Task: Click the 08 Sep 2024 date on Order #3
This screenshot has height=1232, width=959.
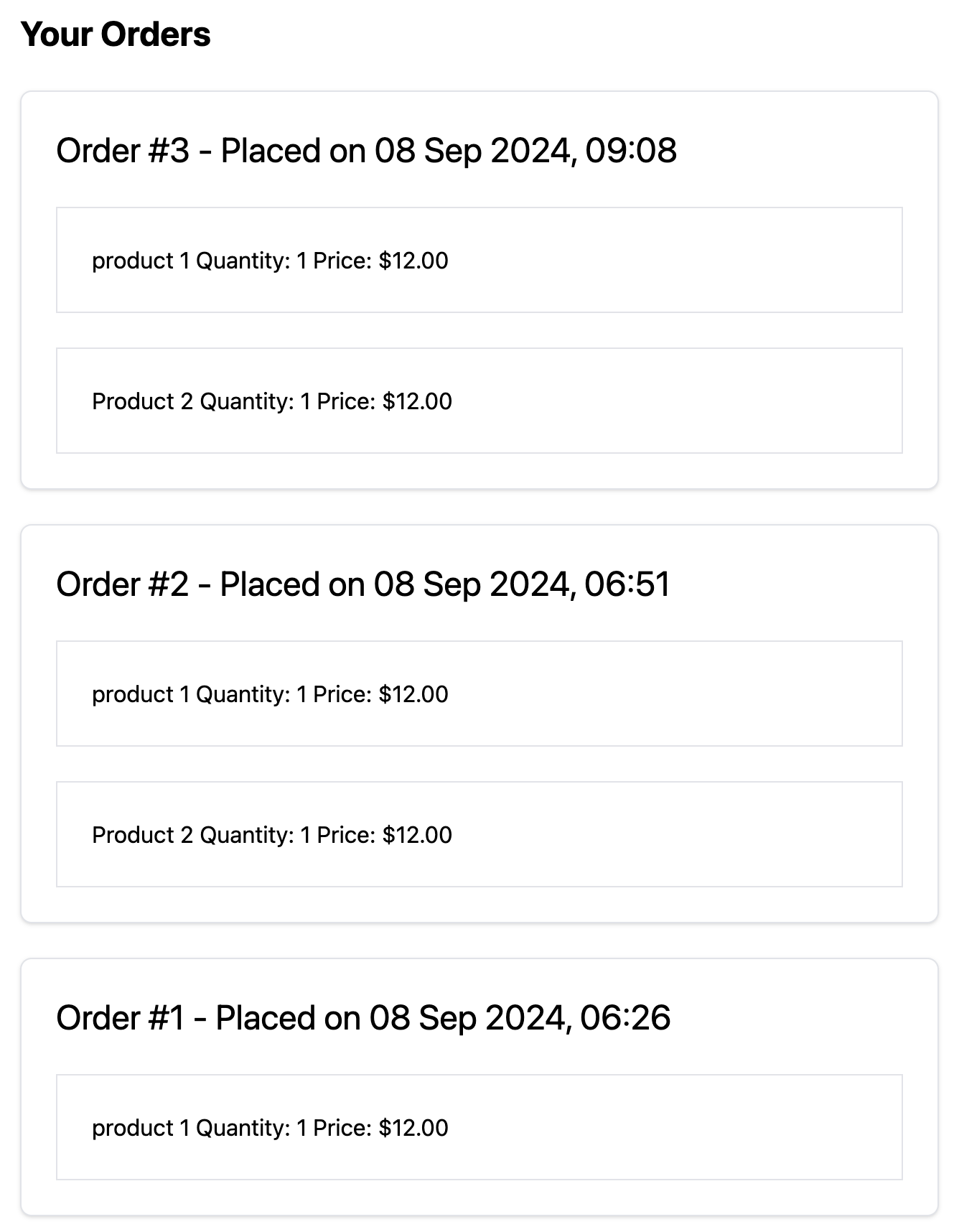Action: coord(474,151)
